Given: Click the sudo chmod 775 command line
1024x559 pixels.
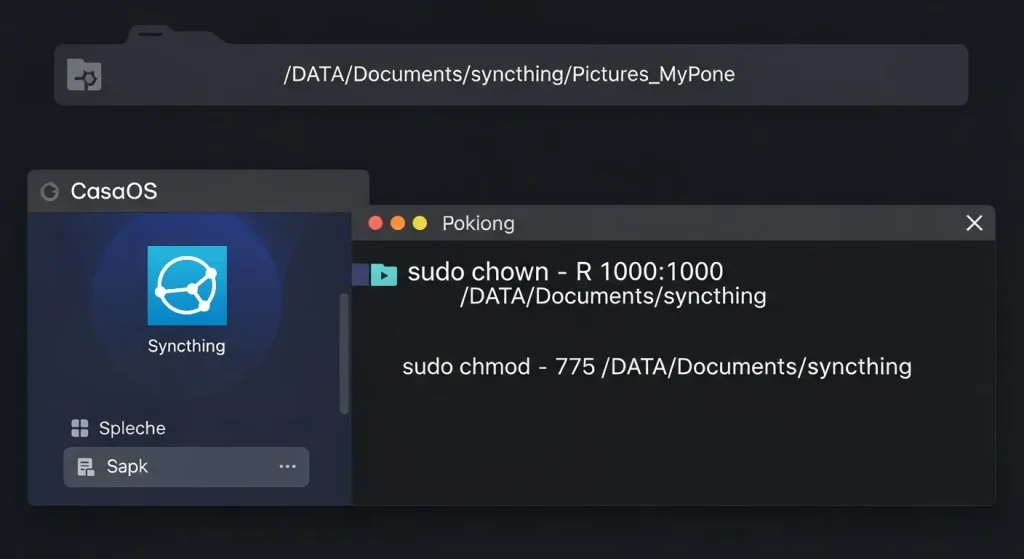Looking at the screenshot, I should pos(656,367).
